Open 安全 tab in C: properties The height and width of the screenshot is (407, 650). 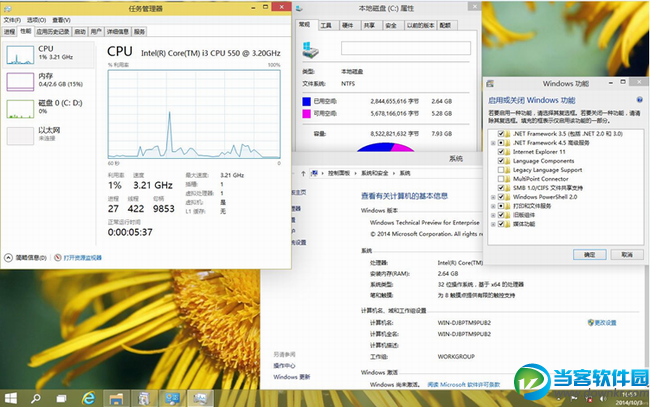point(391,26)
